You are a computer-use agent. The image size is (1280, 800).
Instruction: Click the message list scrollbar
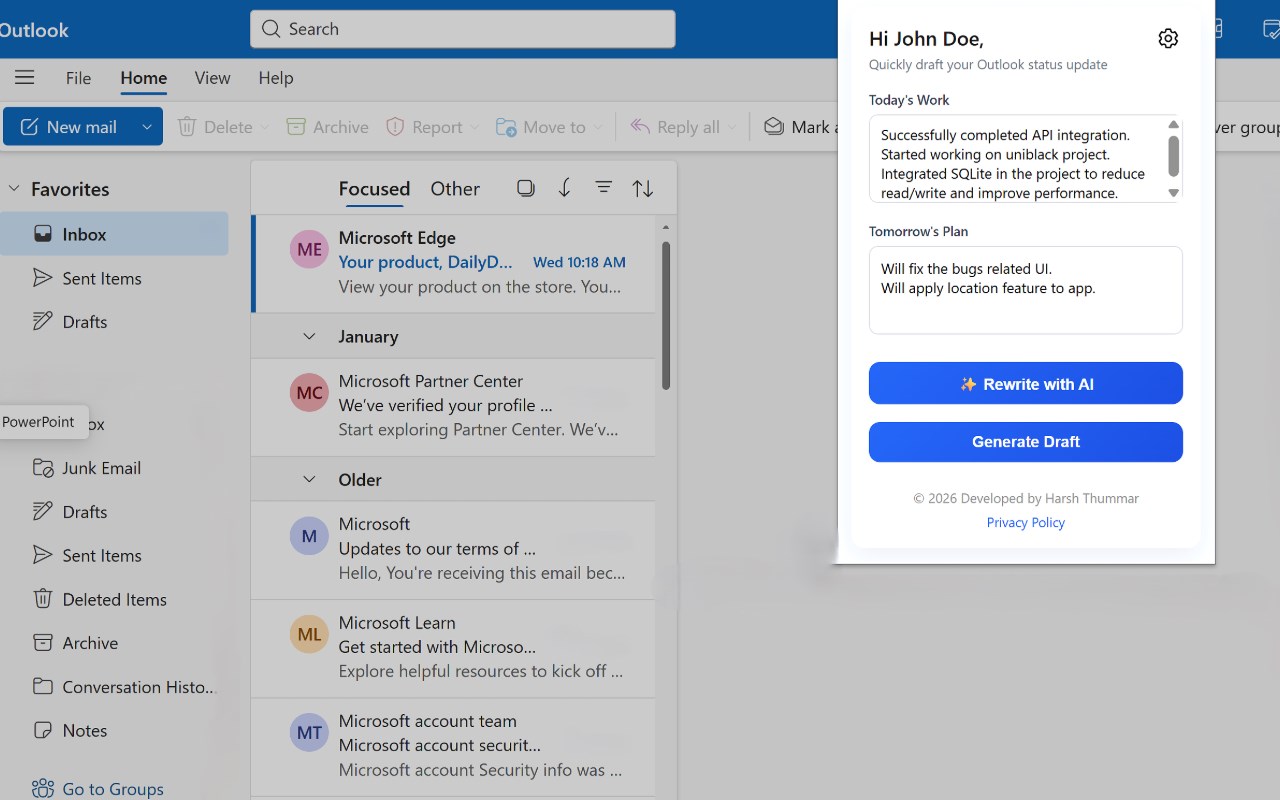(666, 315)
